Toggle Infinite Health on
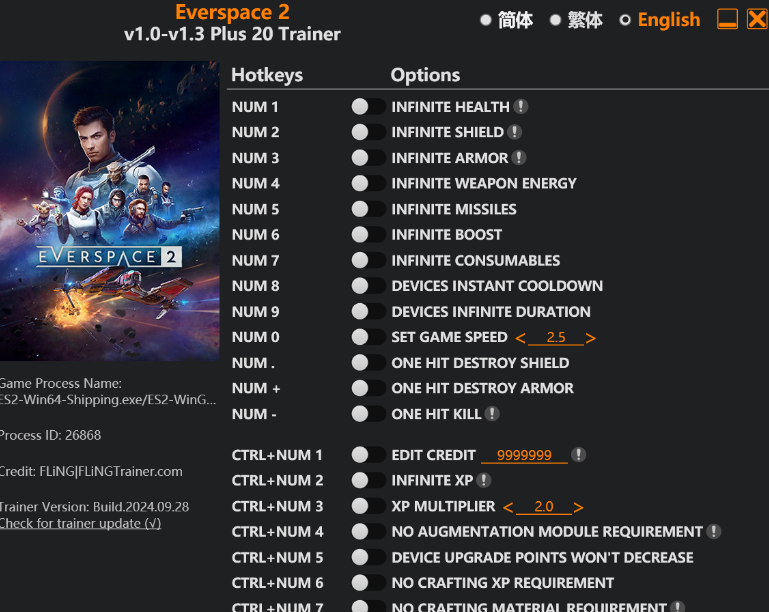The height and width of the screenshot is (612, 769). (x=368, y=106)
